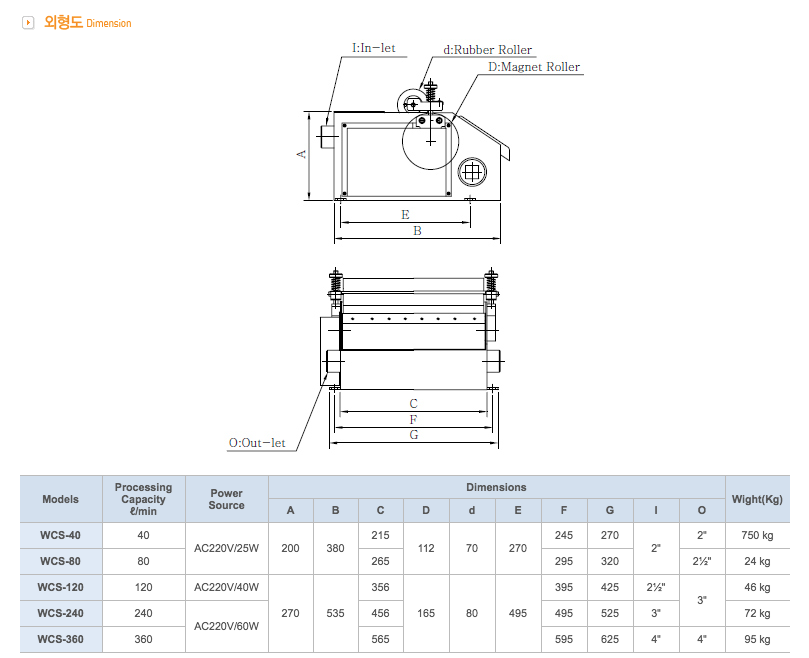Click the AC220V/25W power source cell

(226, 549)
